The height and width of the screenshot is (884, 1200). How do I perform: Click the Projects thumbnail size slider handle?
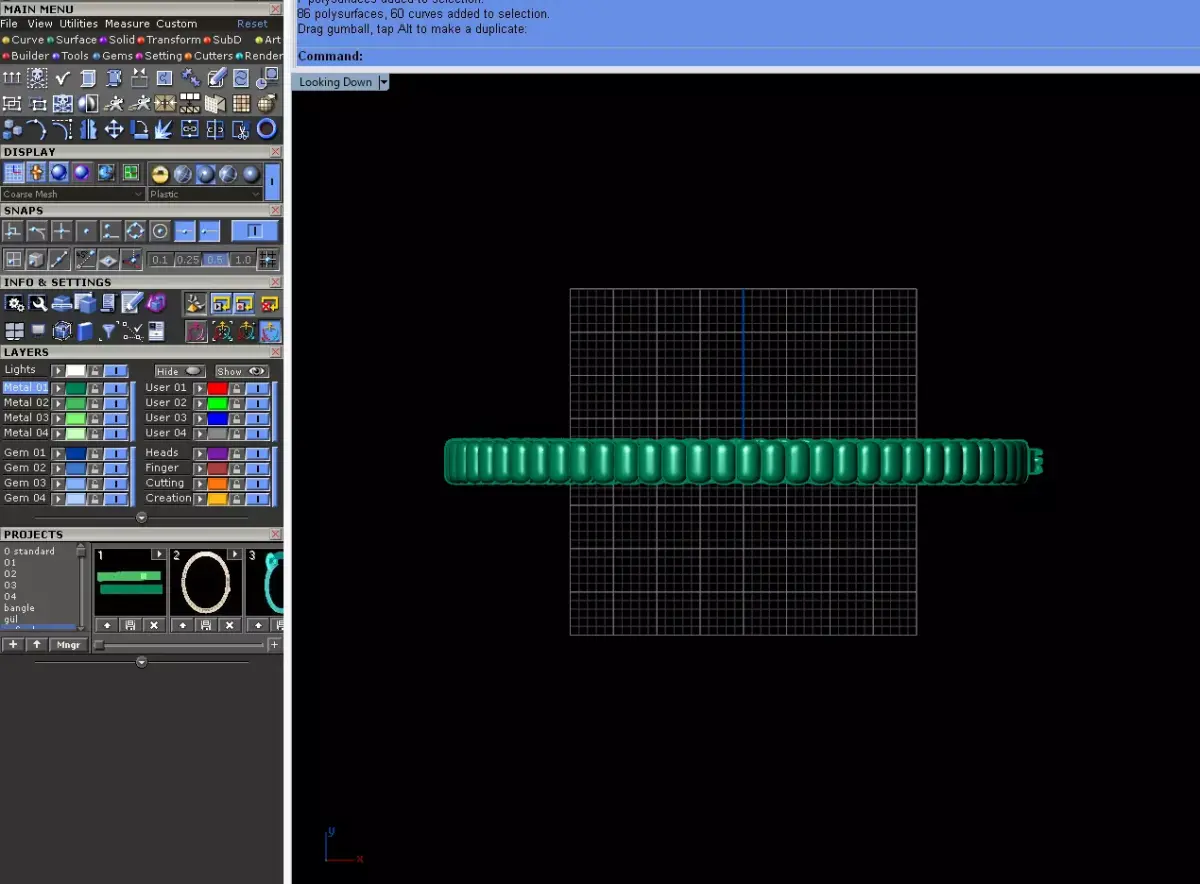tap(99, 646)
